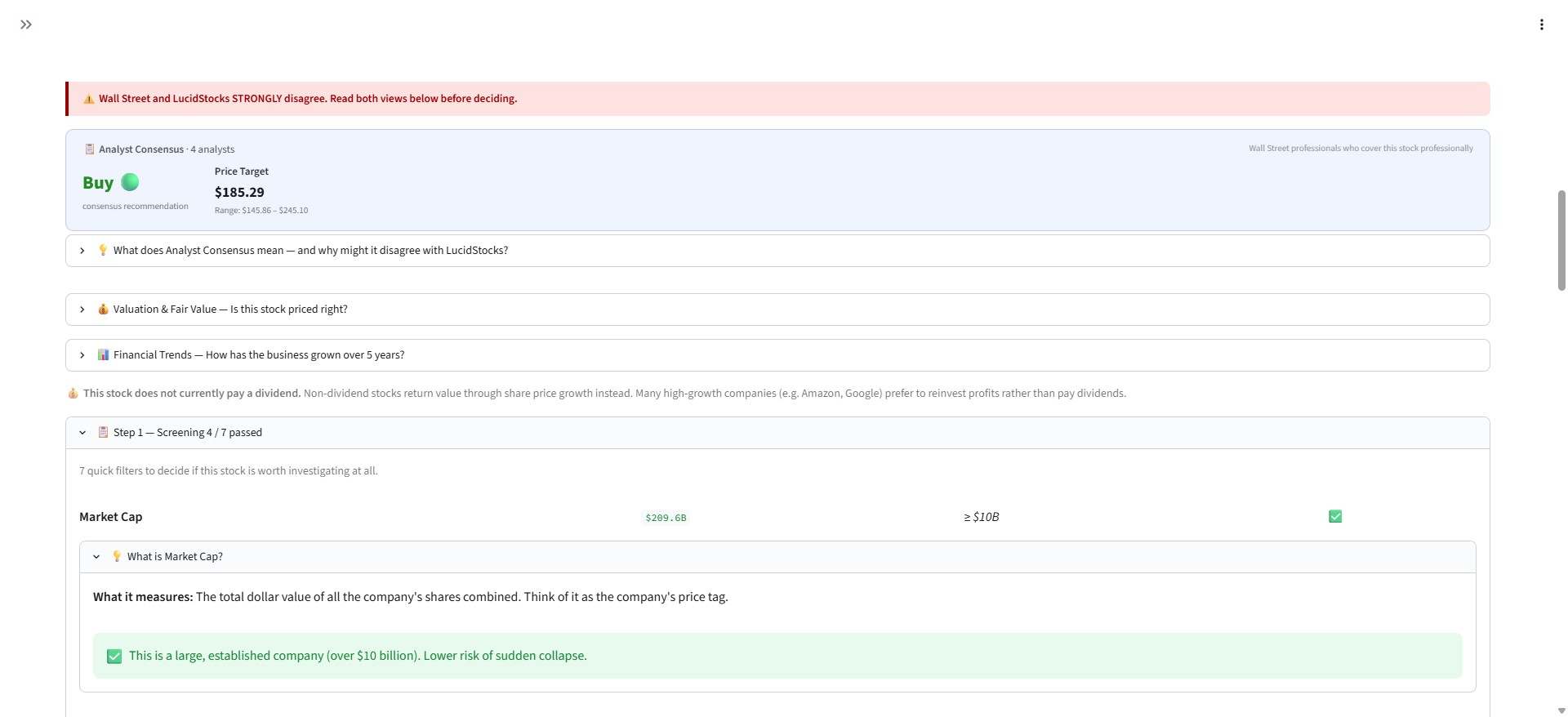The width and height of the screenshot is (1568, 717).
Task: Expand 'What does Analyst Consensus mean' section
Action: (x=777, y=251)
